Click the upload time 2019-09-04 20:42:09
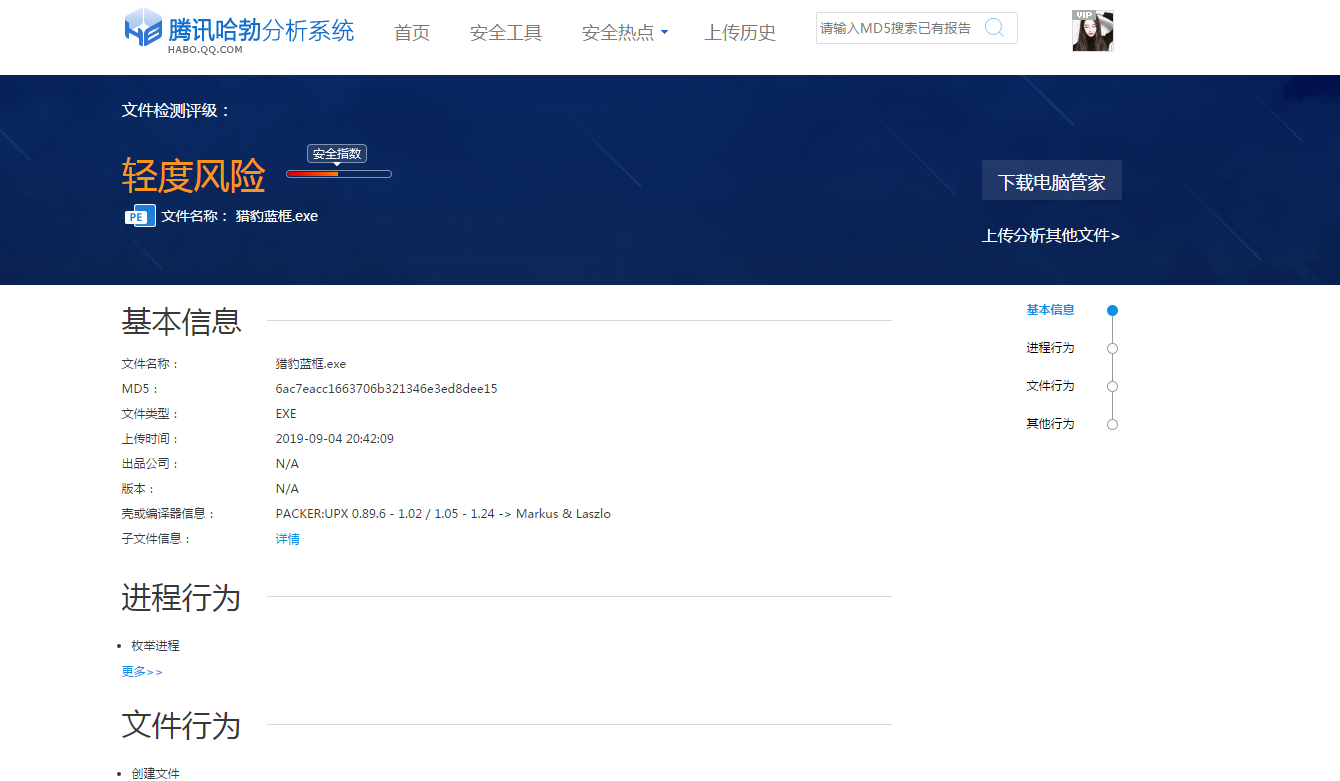Viewport: 1340px width, 781px height. [335, 439]
